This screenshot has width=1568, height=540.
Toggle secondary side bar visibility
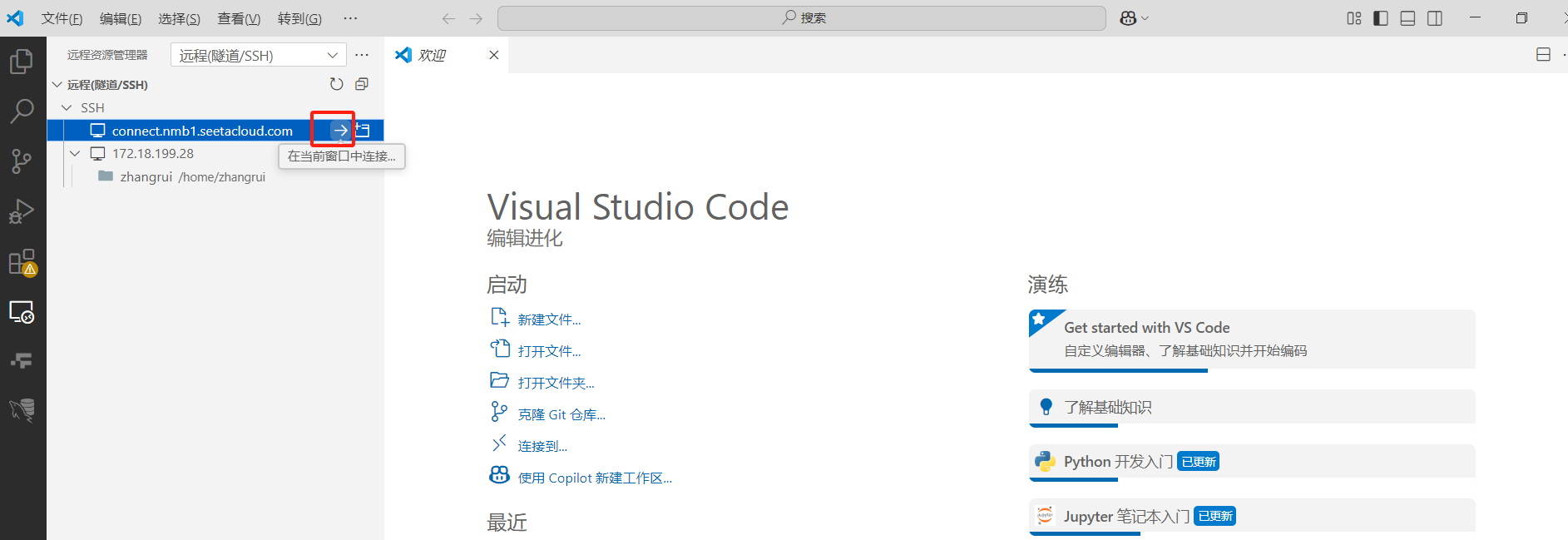tap(1435, 18)
